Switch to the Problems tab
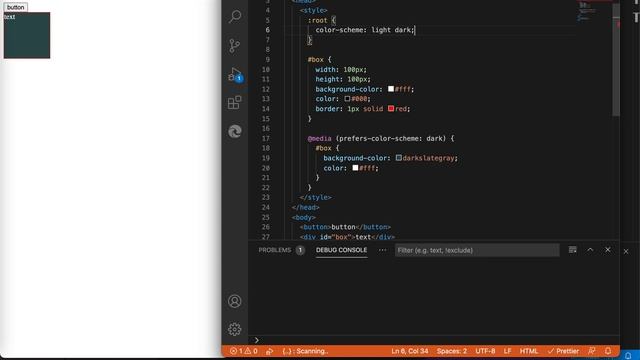This screenshot has width=640, height=360. (x=275, y=250)
